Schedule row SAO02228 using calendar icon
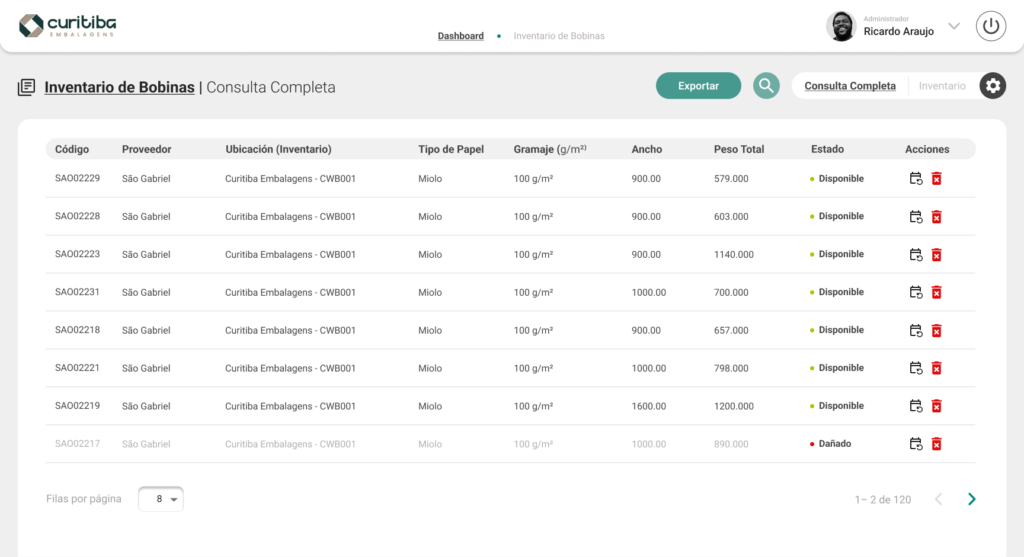Screen dimensions: 1024x557 916,217
